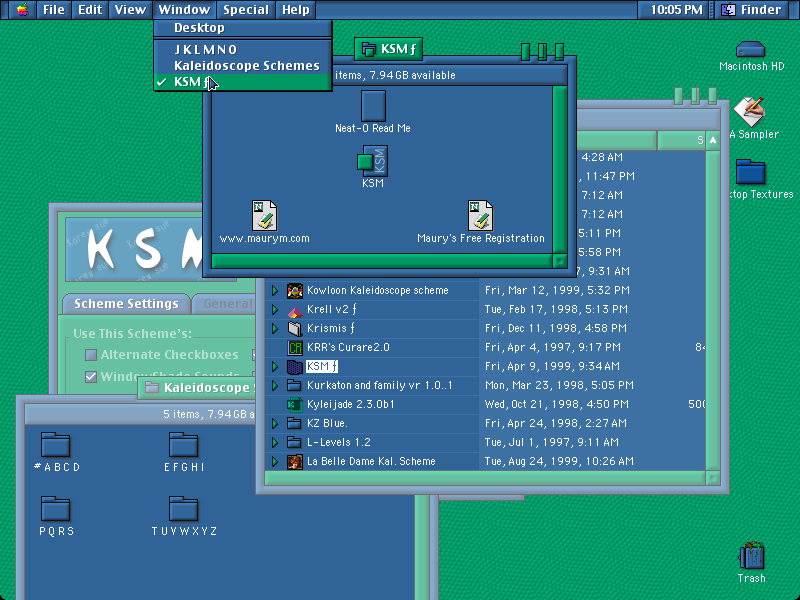Click the KZ Blue. folder icon
Image resolution: width=800 pixels, height=600 pixels.
coord(295,423)
